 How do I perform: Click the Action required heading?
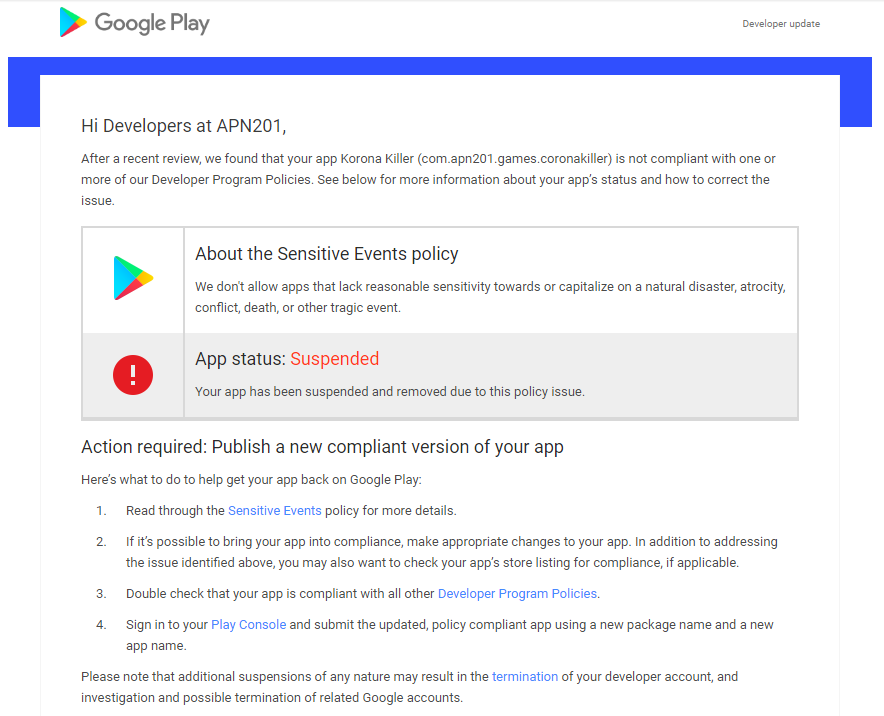point(322,447)
